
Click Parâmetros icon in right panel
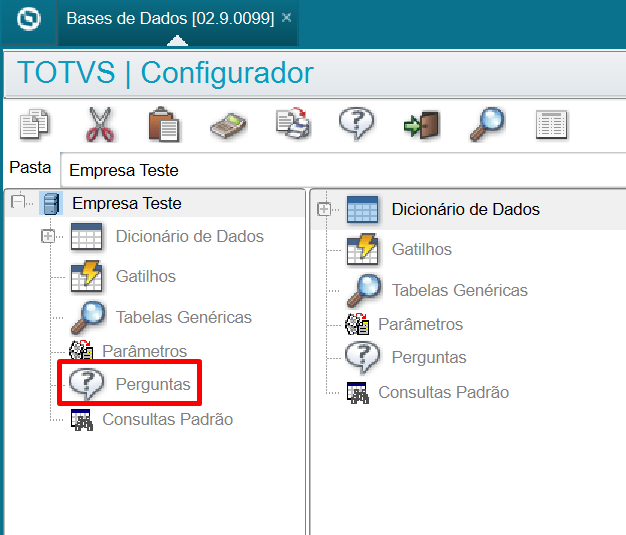(357, 324)
